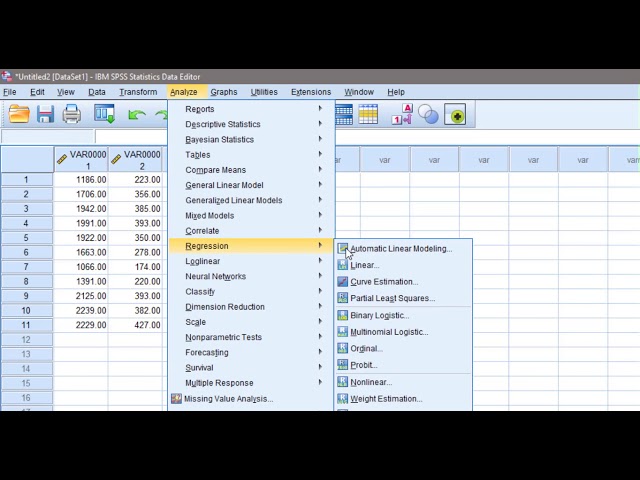Image resolution: width=640 pixels, height=480 pixels.
Task: Select cell value 2239.00
Action: [x=81, y=310]
